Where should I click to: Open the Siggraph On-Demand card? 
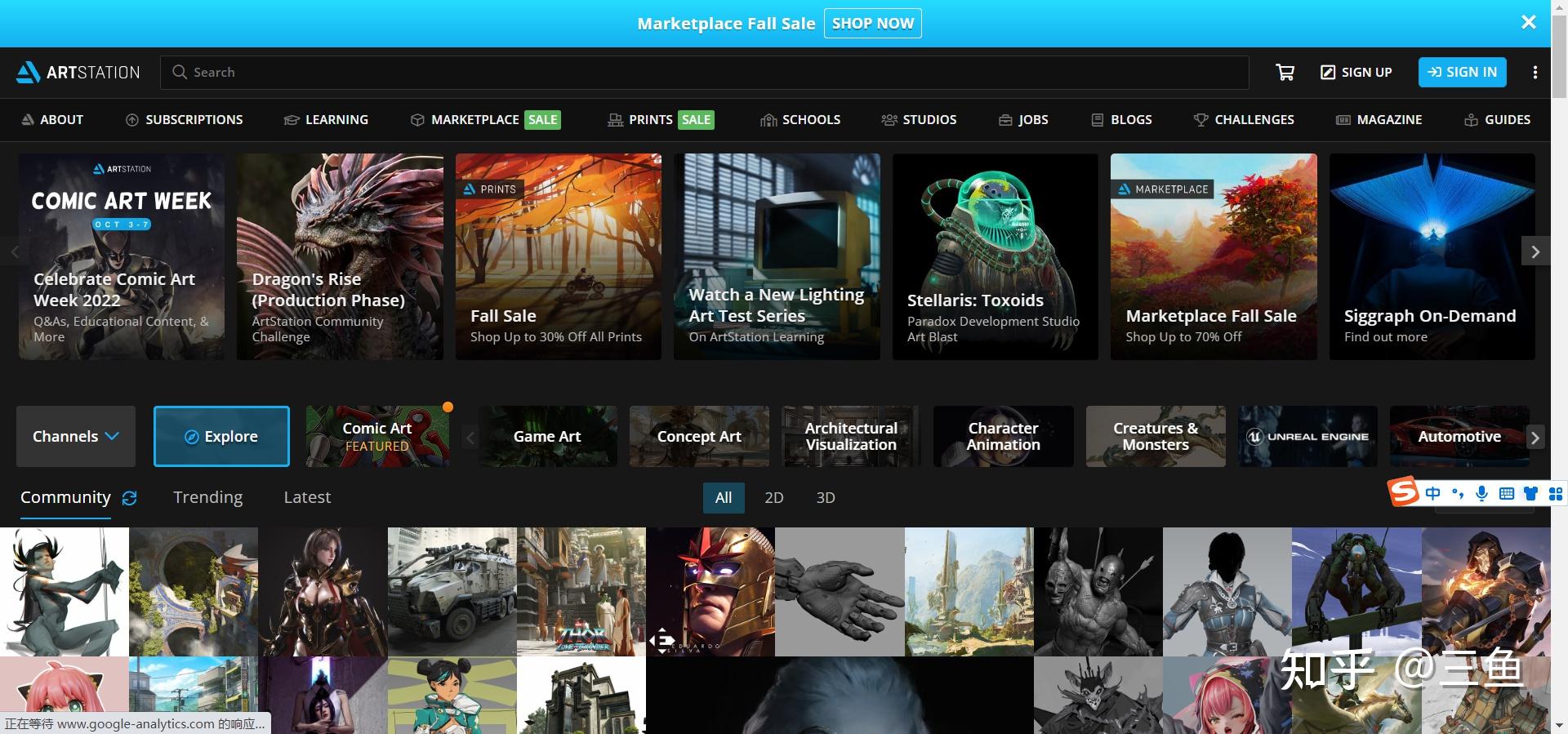1432,256
